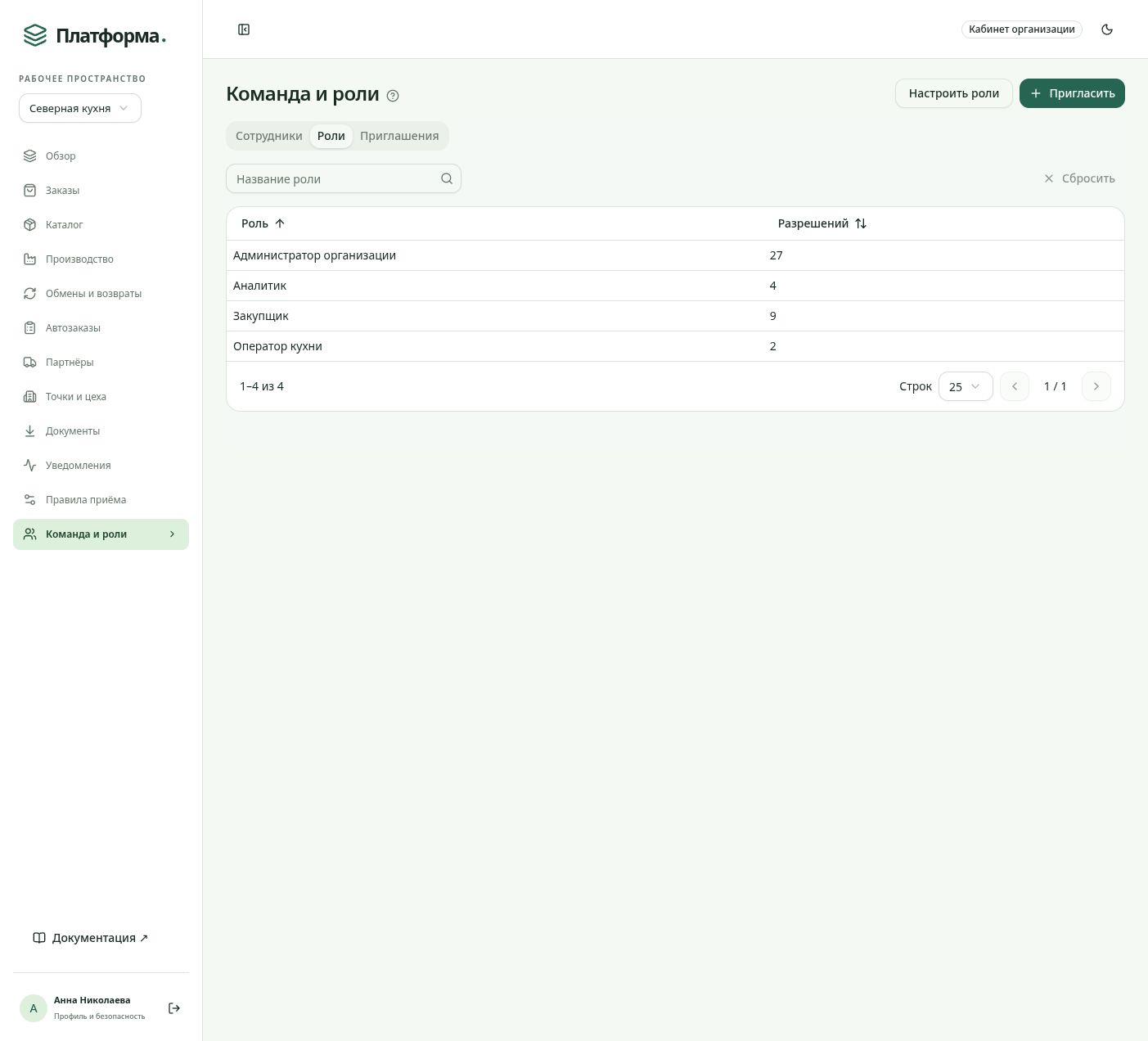The width and height of the screenshot is (1148, 1041).
Task: Click the Уведомления activity icon
Action: pos(30,465)
